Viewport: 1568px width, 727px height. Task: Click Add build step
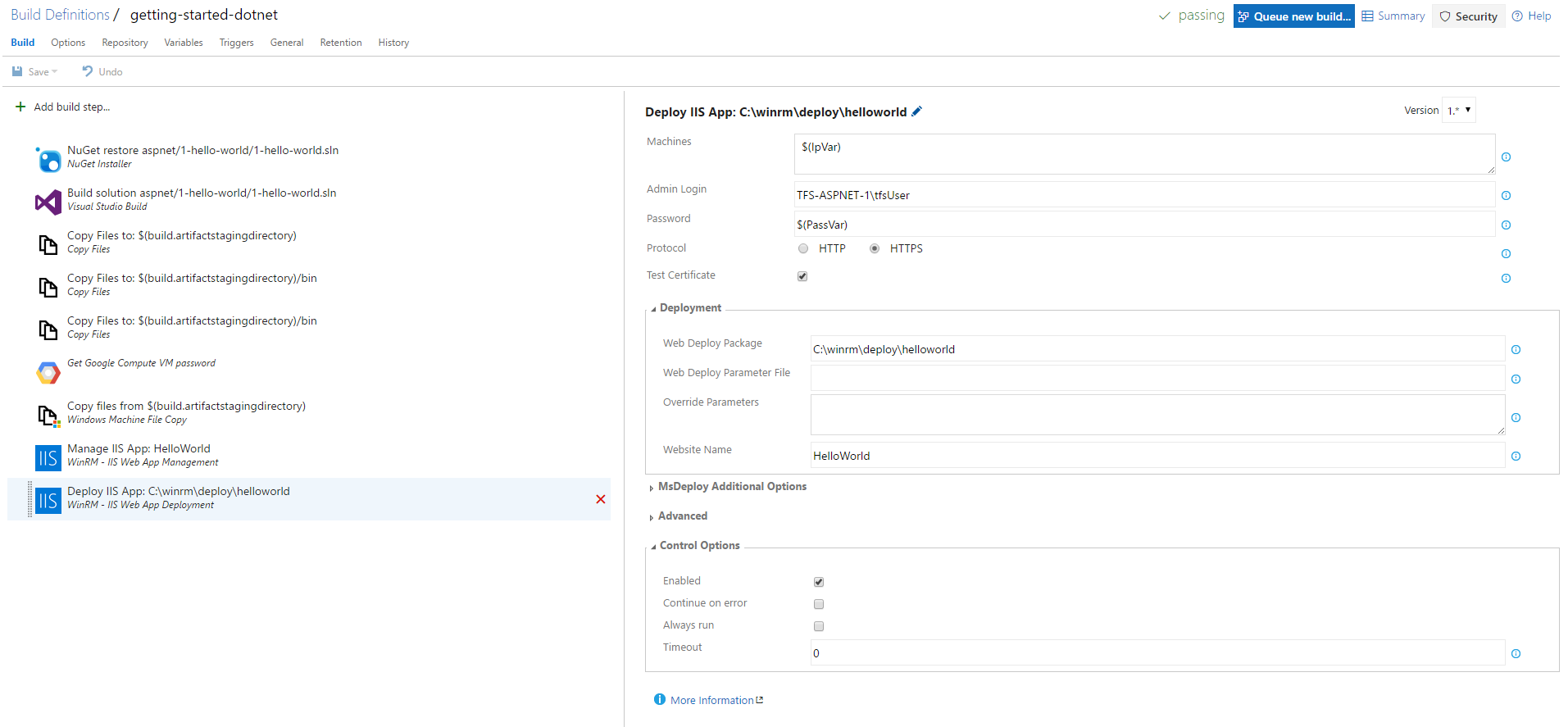tap(71, 107)
